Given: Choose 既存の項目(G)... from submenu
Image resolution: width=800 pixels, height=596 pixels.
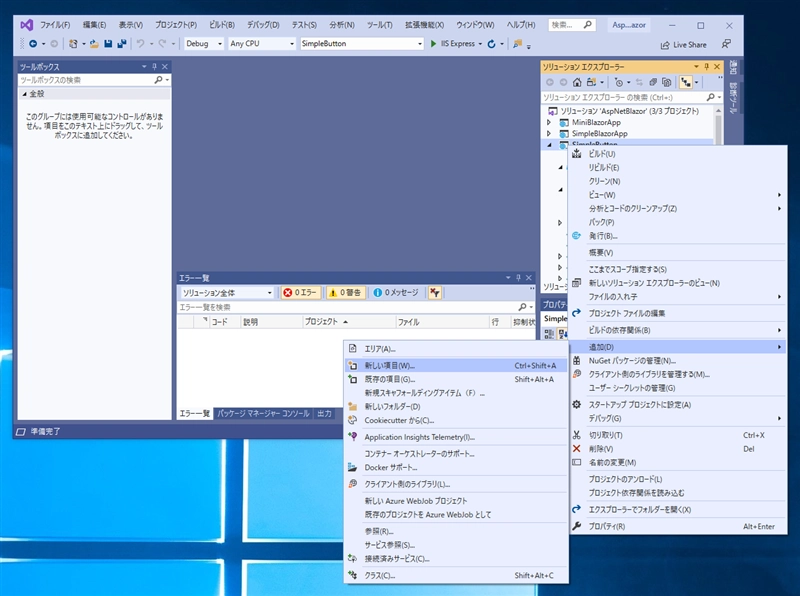Looking at the screenshot, I should point(456,379).
